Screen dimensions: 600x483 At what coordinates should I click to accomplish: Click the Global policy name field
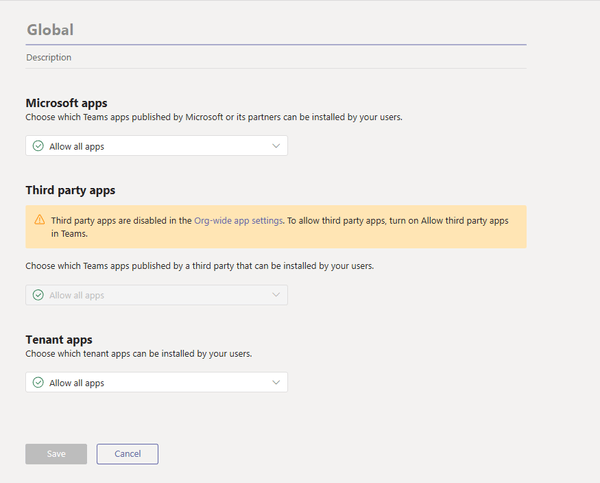click(275, 31)
